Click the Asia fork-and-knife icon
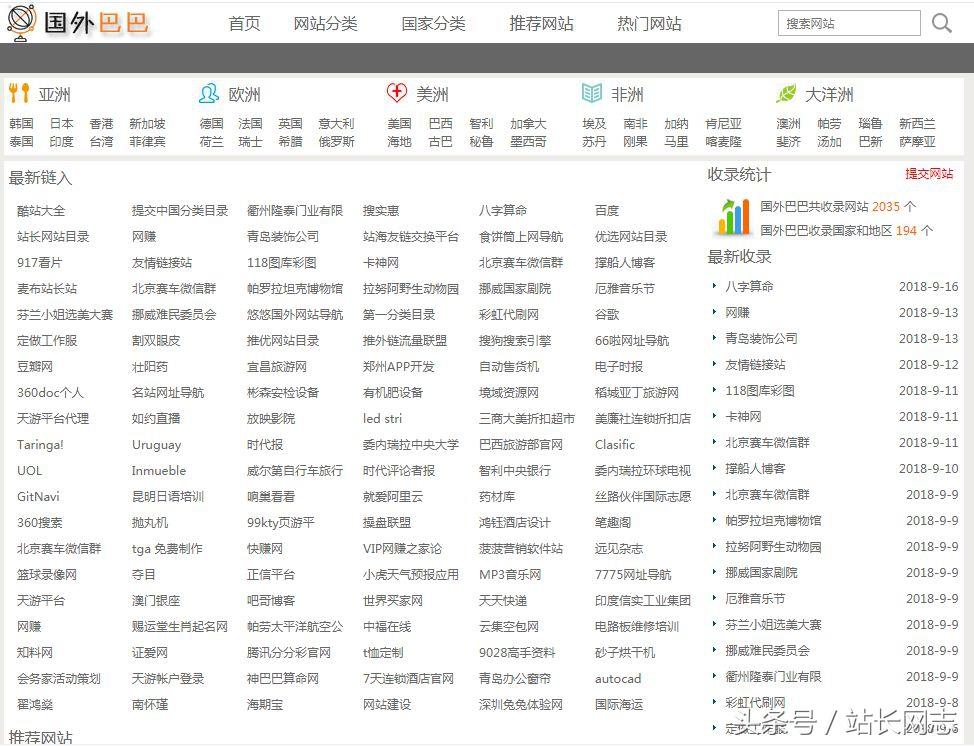Screen dimensions: 974x746 pos(19,94)
